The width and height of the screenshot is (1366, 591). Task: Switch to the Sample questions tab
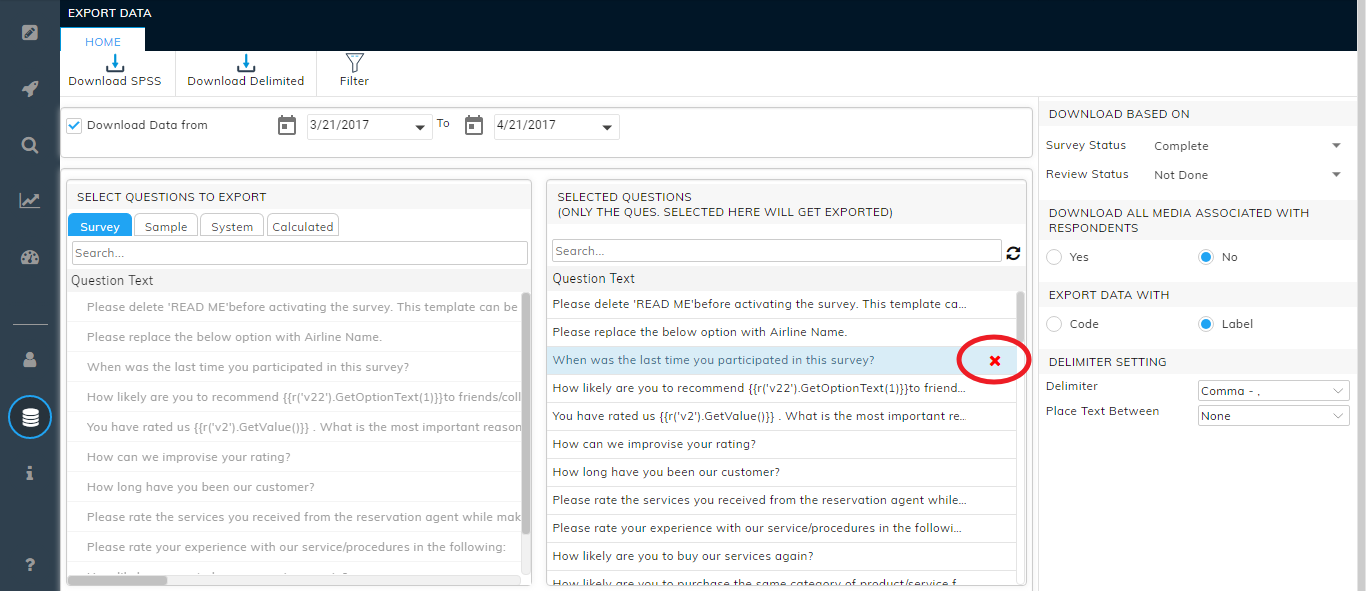pyautogui.click(x=166, y=226)
